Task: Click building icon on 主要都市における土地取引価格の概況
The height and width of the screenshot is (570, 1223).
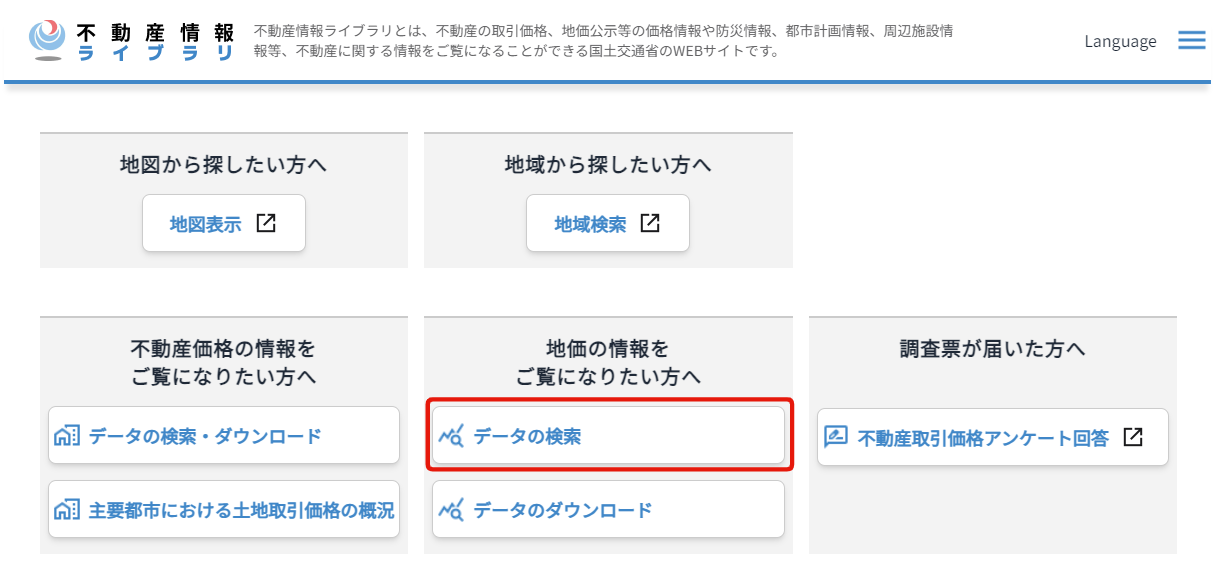Action: pyautogui.click(x=66, y=510)
